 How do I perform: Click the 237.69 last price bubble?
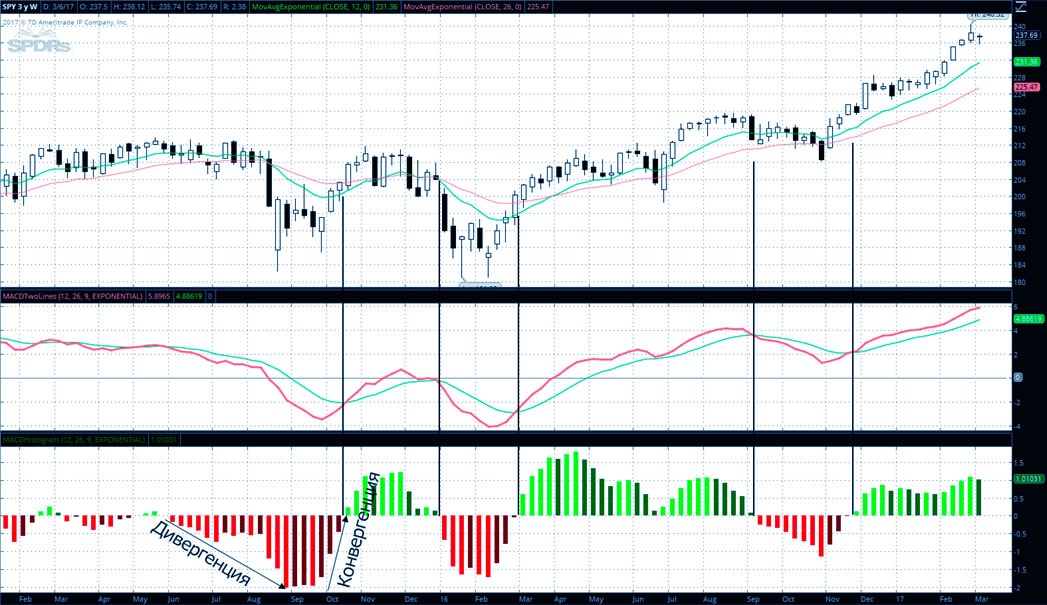1027,35
